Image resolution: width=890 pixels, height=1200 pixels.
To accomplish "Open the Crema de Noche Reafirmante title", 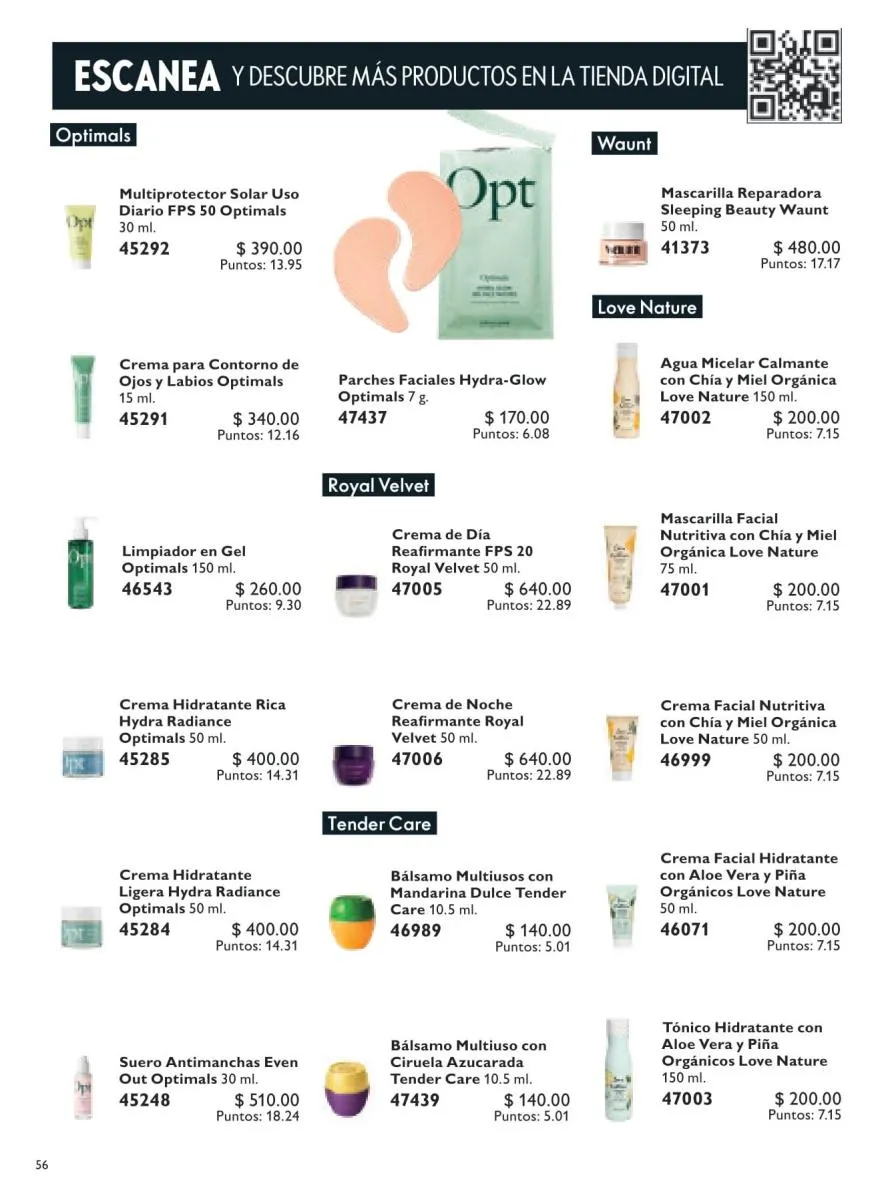I will tap(457, 721).
